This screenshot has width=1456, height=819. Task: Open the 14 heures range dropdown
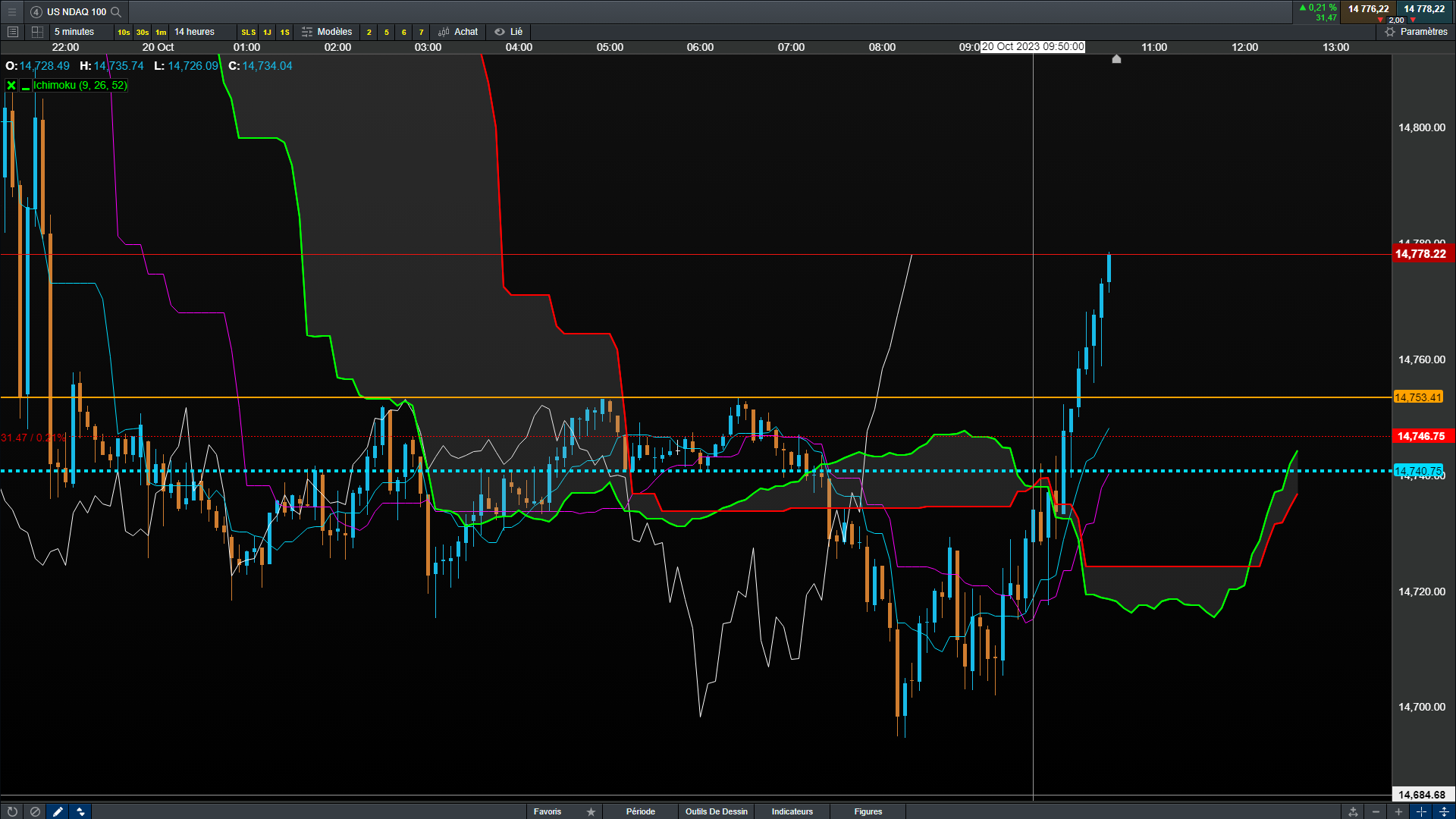pos(194,32)
